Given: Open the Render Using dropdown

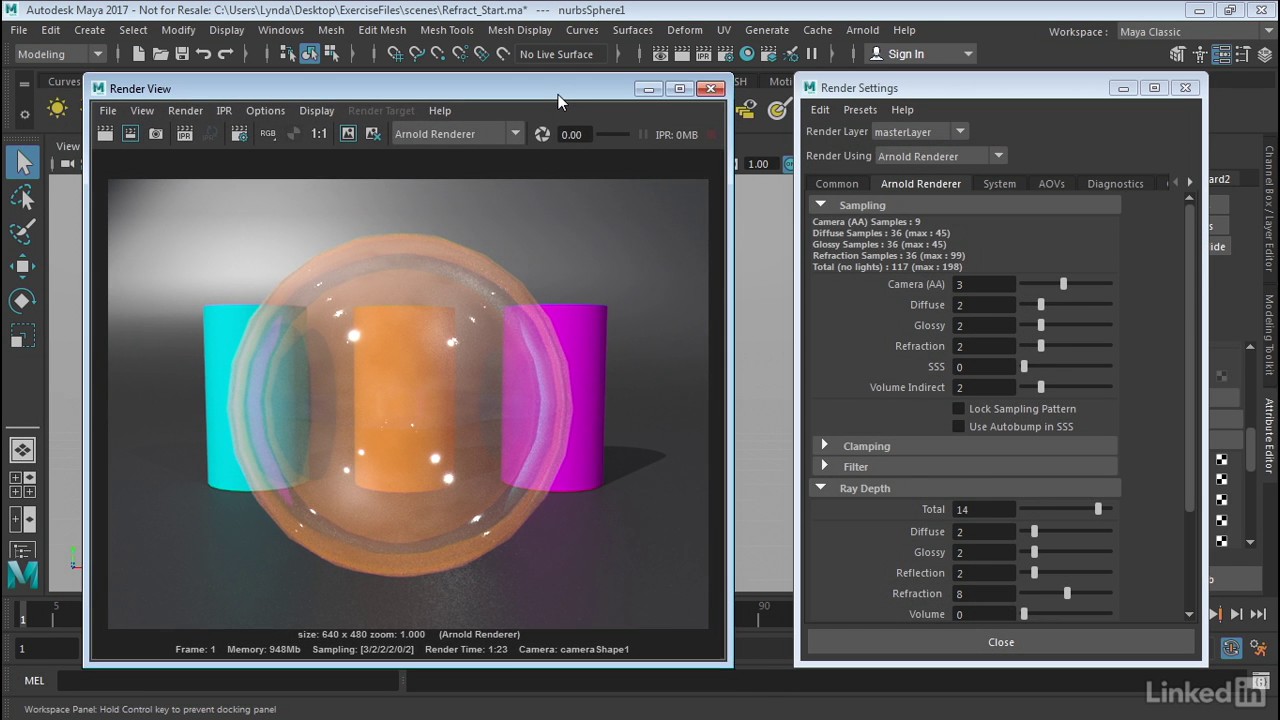Looking at the screenshot, I should click(x=940, y=156).
